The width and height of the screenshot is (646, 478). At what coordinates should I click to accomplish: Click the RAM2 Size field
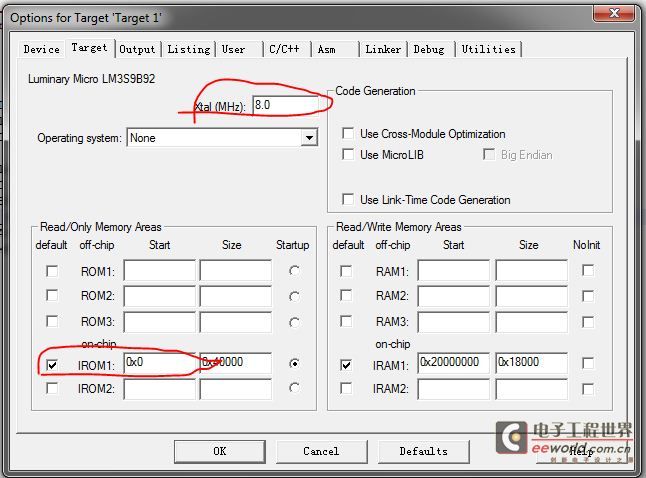pos(531,296)
